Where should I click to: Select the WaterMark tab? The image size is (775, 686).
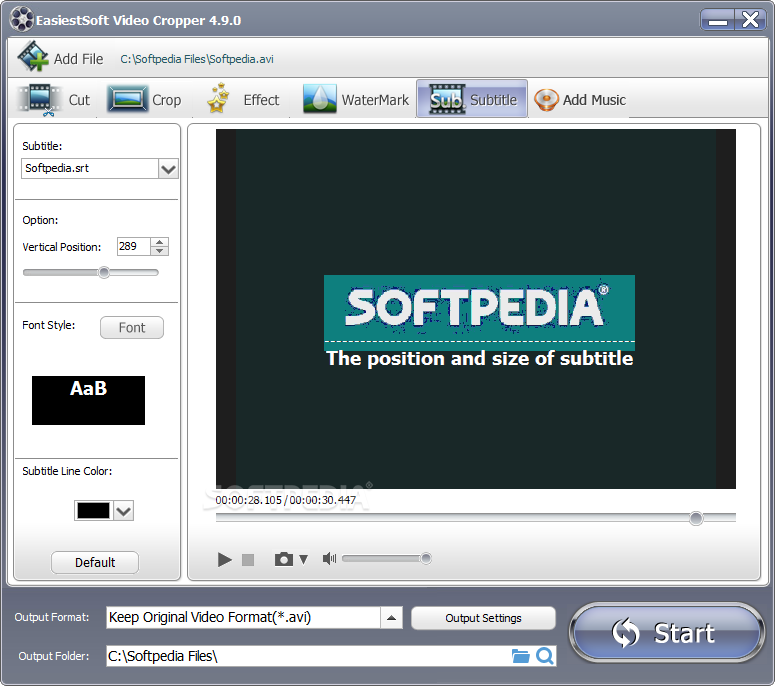[356, 99]
